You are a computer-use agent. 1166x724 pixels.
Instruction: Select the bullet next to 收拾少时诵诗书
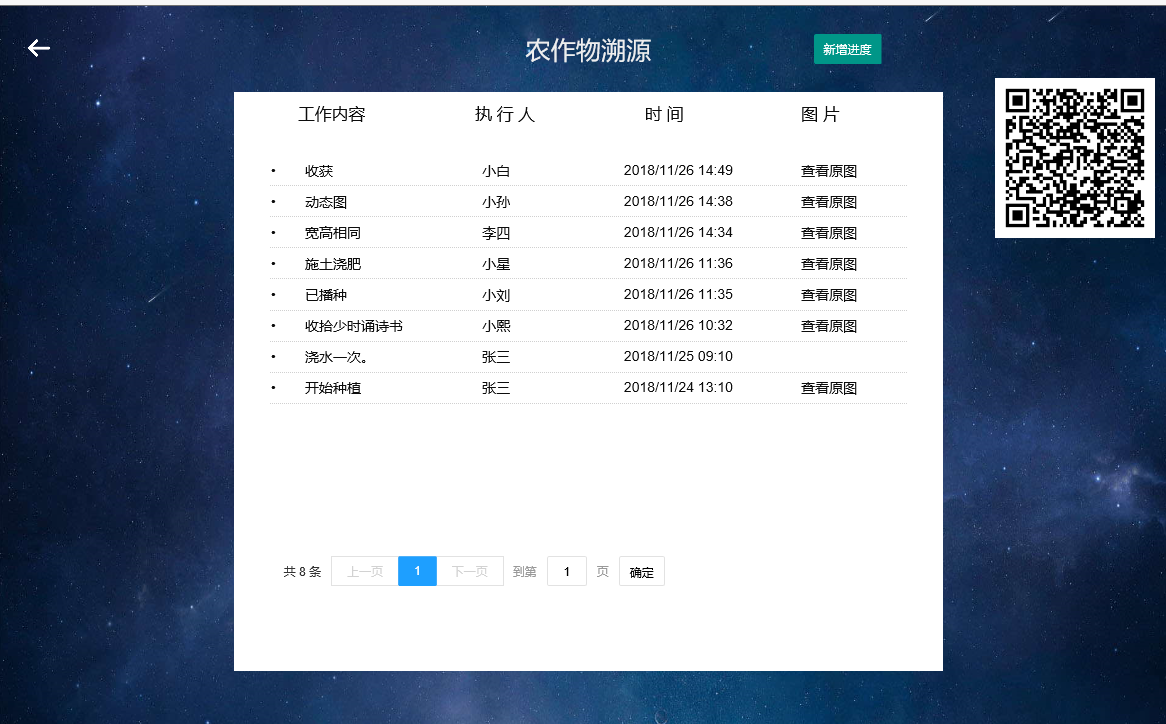click(x=272, y=325)
